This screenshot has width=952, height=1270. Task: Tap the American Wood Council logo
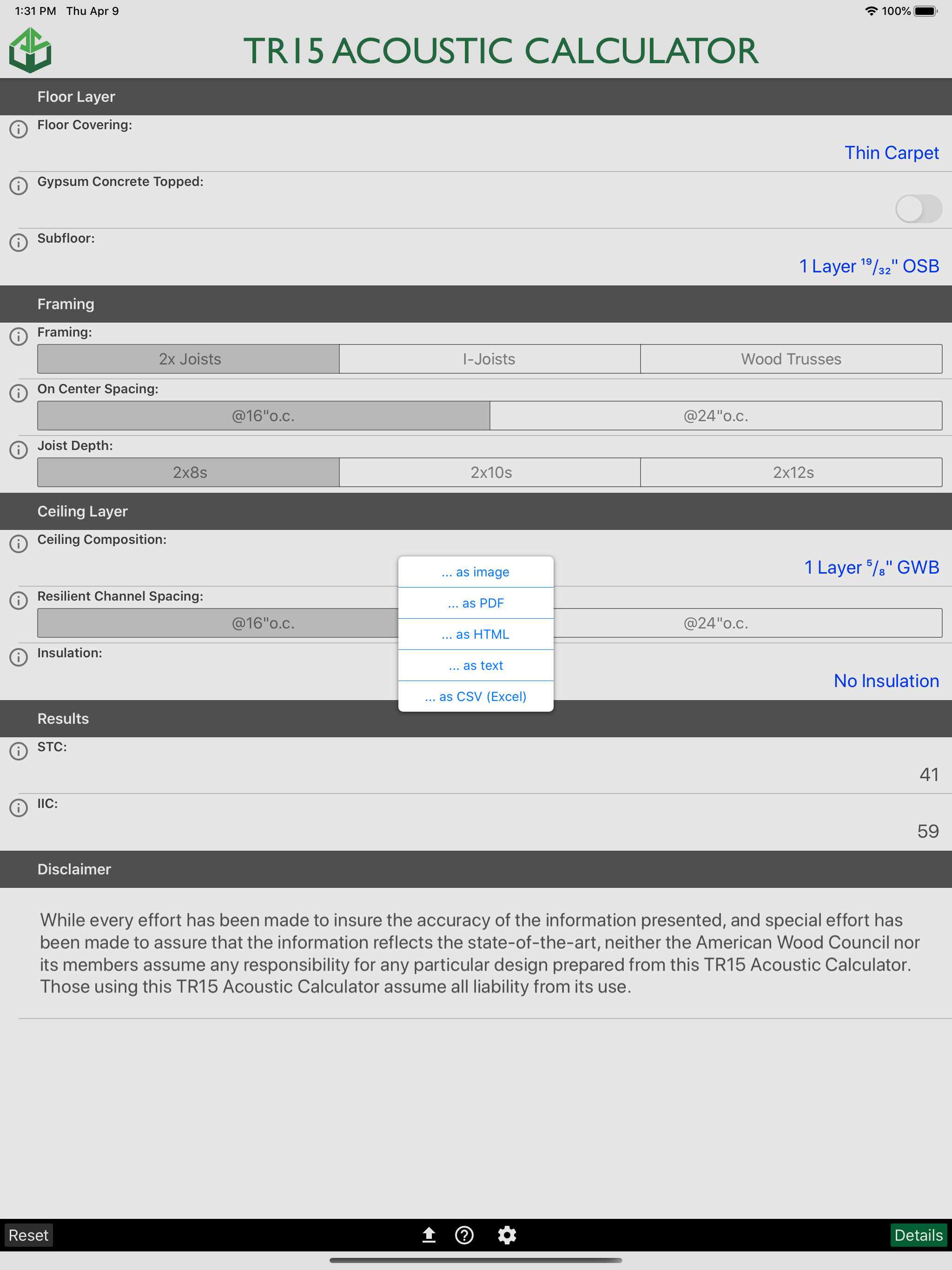(x=30, y=51)
